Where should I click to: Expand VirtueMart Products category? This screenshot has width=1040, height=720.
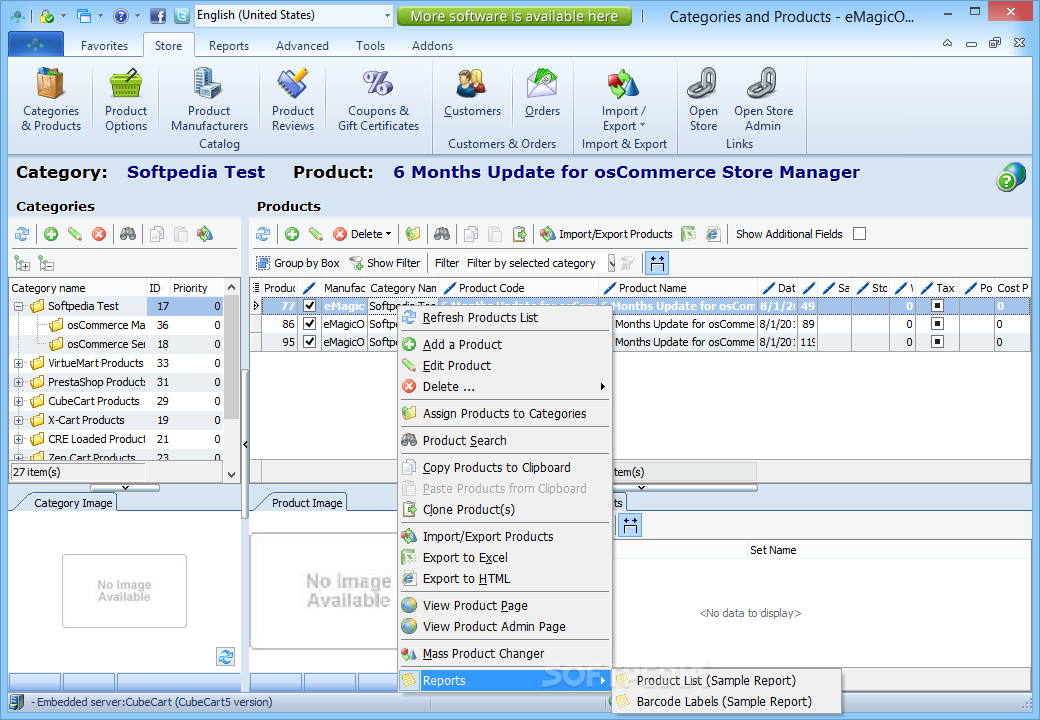coord(19,363)
